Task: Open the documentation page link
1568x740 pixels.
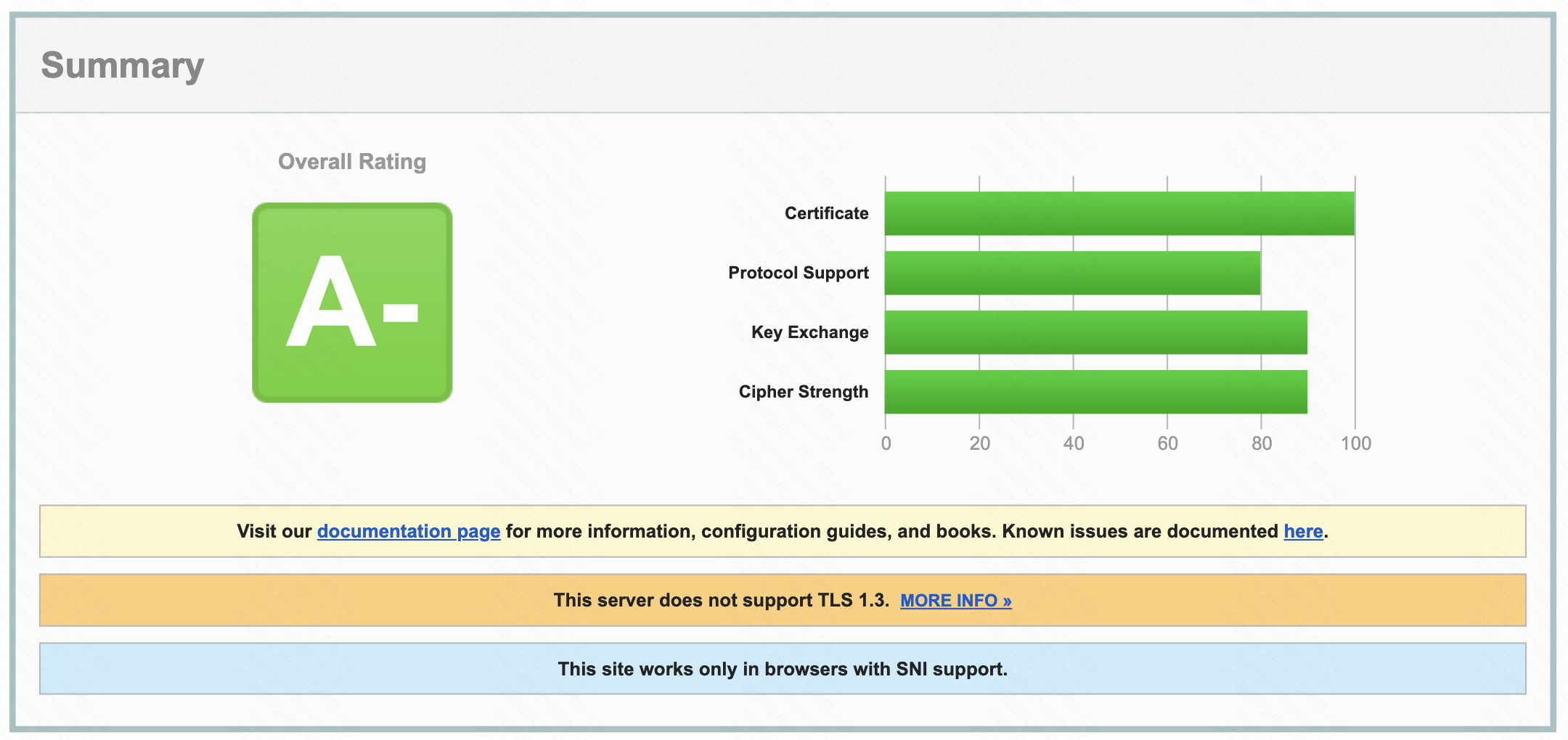Action: 408,531
